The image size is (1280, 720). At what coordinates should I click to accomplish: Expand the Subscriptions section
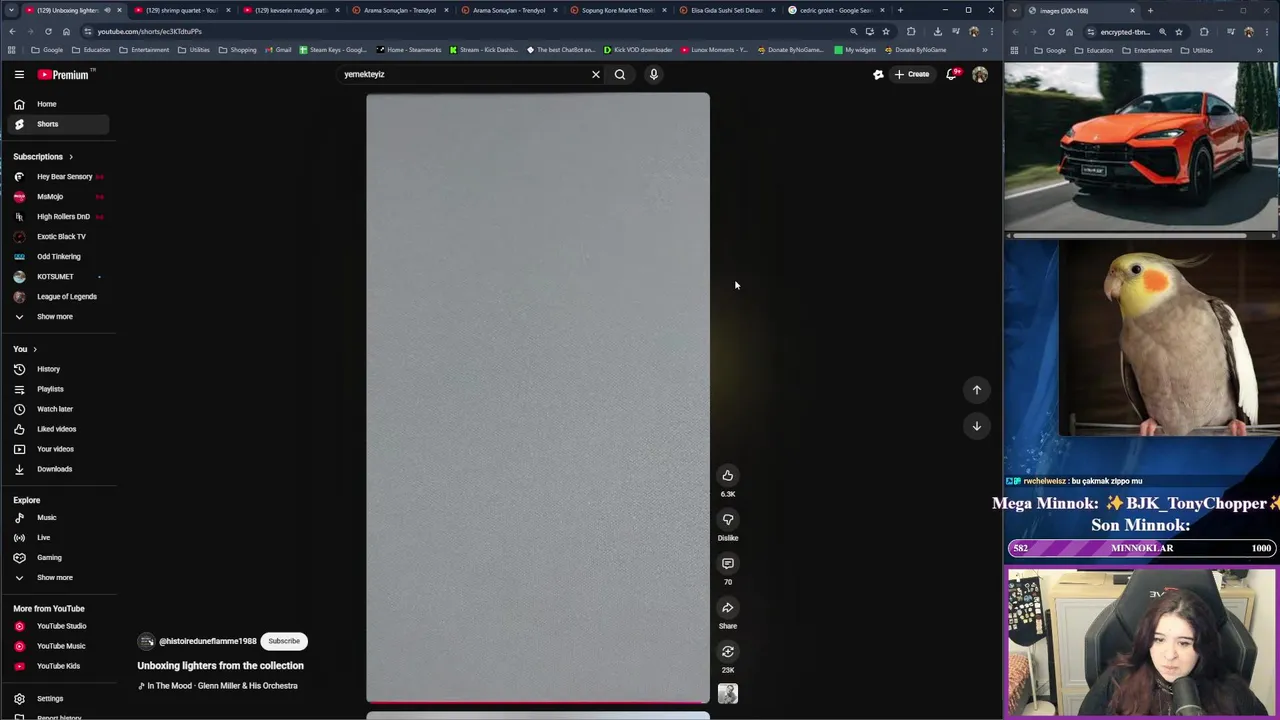pos(43,156)
